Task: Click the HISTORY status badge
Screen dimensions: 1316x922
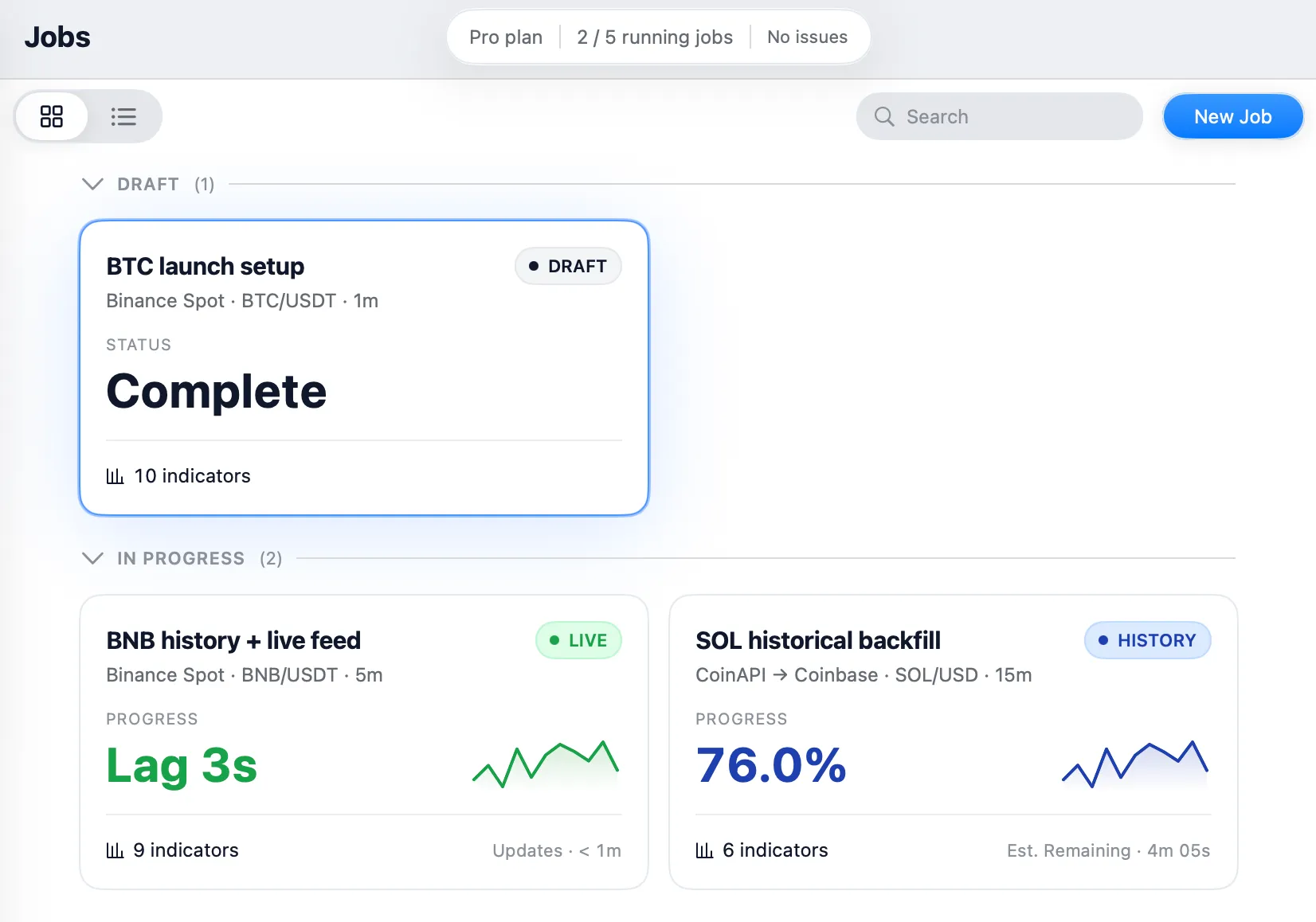Action: click(1147, 640)
